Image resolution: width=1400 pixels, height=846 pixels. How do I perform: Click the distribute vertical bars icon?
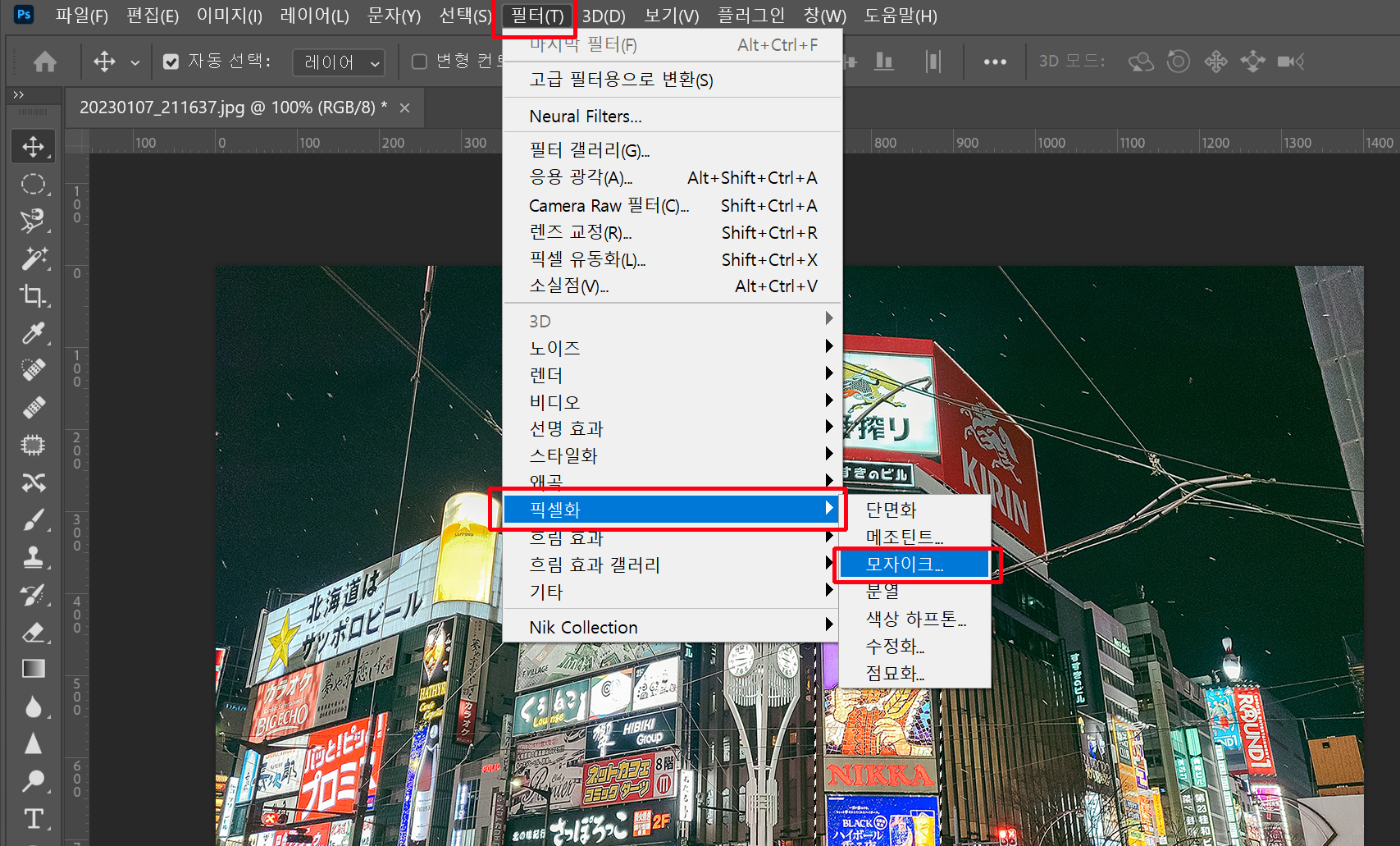pos(933,62)
